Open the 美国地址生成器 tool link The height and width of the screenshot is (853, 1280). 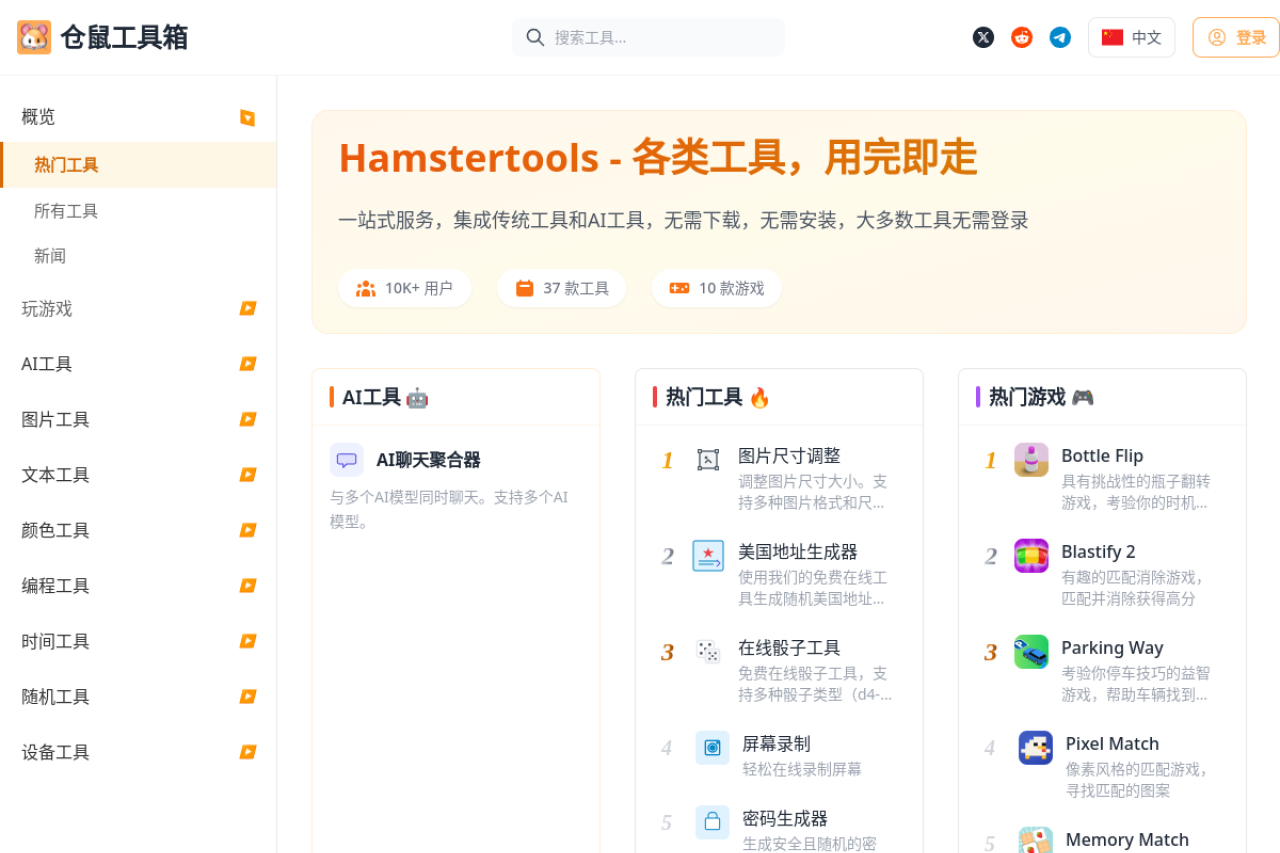(x=798, y=552)
